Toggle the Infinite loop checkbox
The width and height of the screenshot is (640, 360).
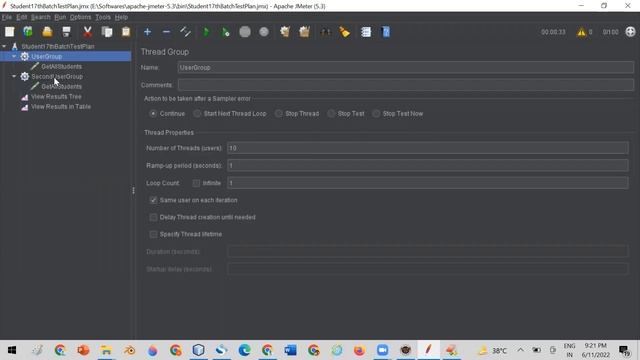196,183
